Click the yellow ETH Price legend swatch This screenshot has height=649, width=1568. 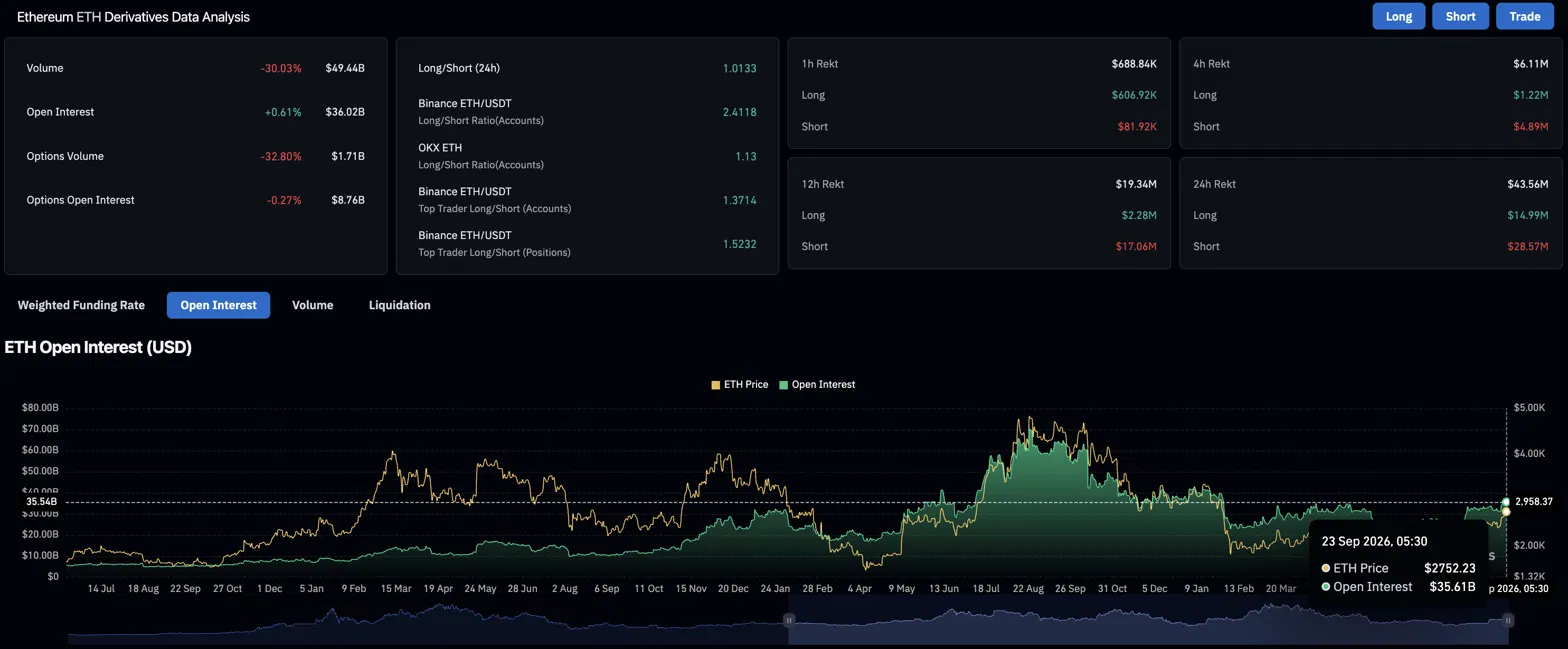715,384
